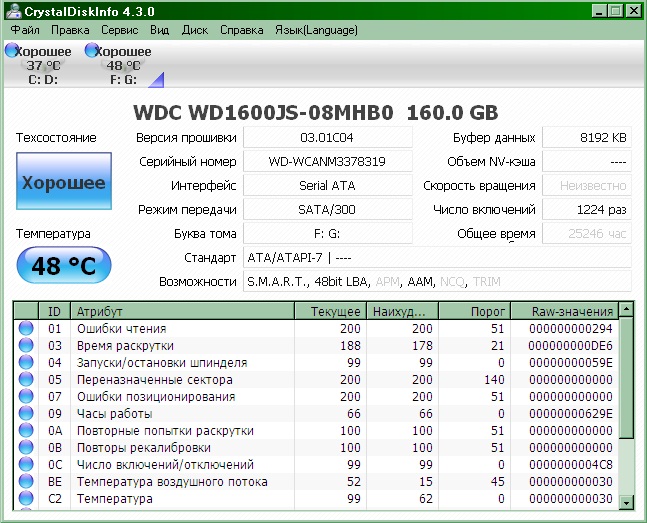Click the Объем NV-кэша value field
The image size is (647, 523).
[587, 161]
